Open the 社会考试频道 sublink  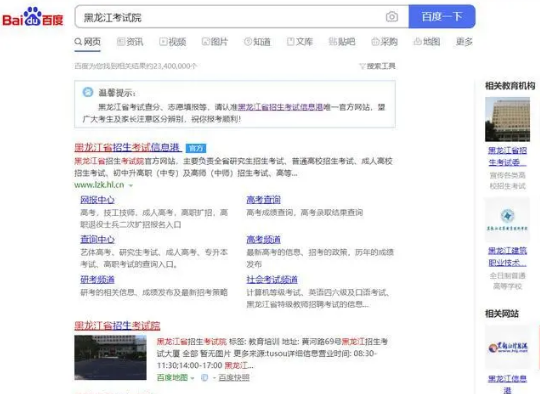272,280
